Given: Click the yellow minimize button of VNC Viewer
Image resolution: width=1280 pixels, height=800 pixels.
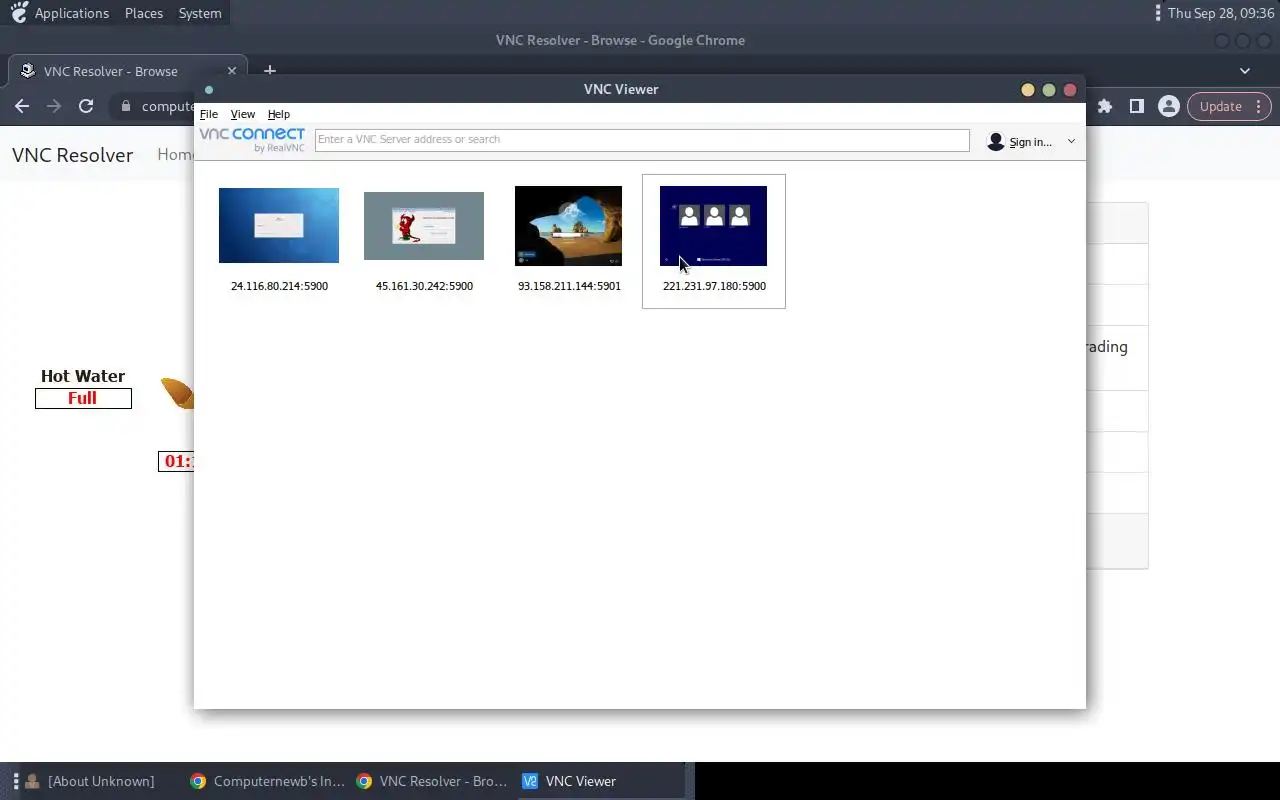Looking at the screenshot, I should tap(1027, 90).
